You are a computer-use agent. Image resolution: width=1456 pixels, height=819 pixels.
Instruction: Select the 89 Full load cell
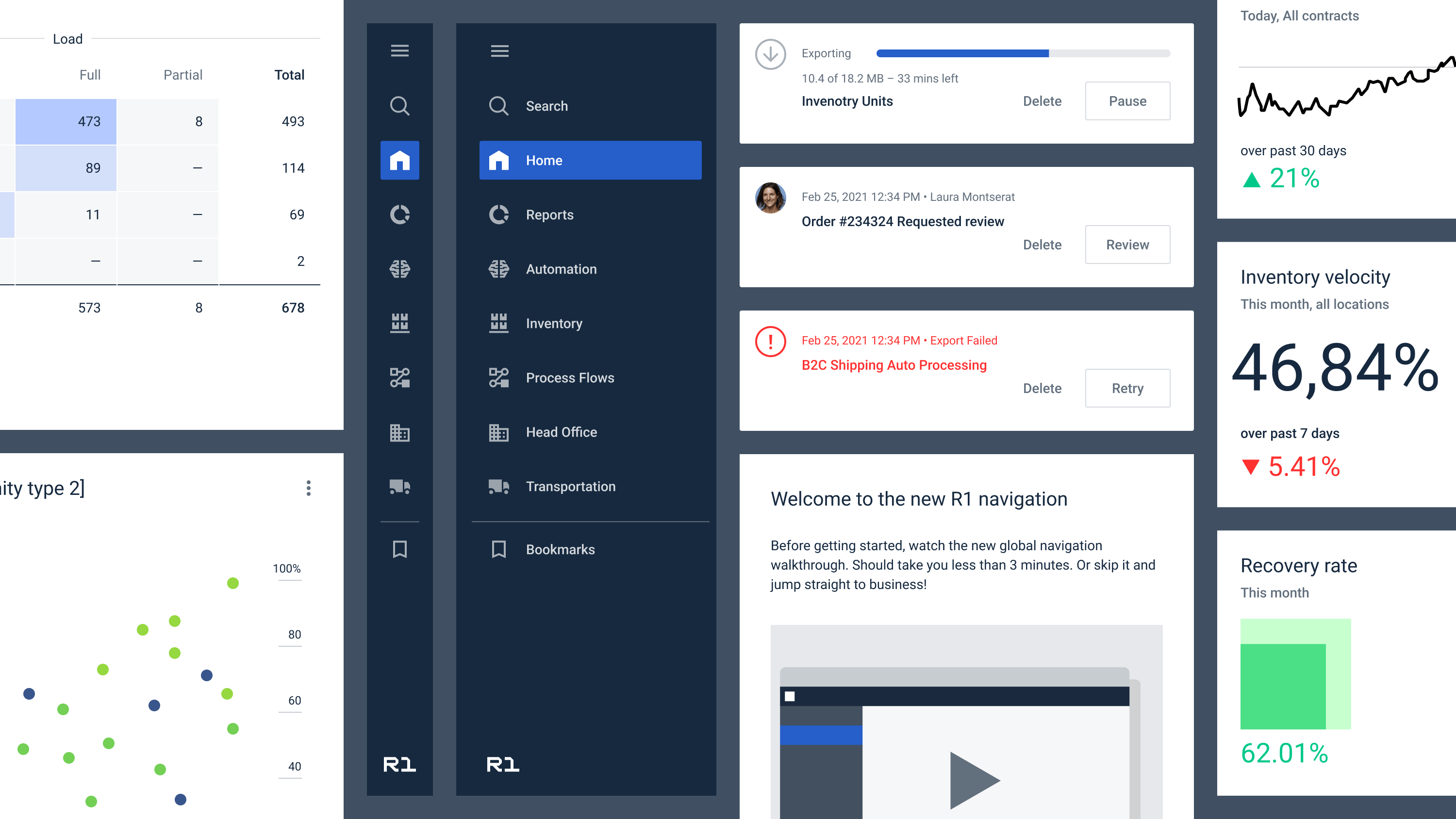[66, 168]
